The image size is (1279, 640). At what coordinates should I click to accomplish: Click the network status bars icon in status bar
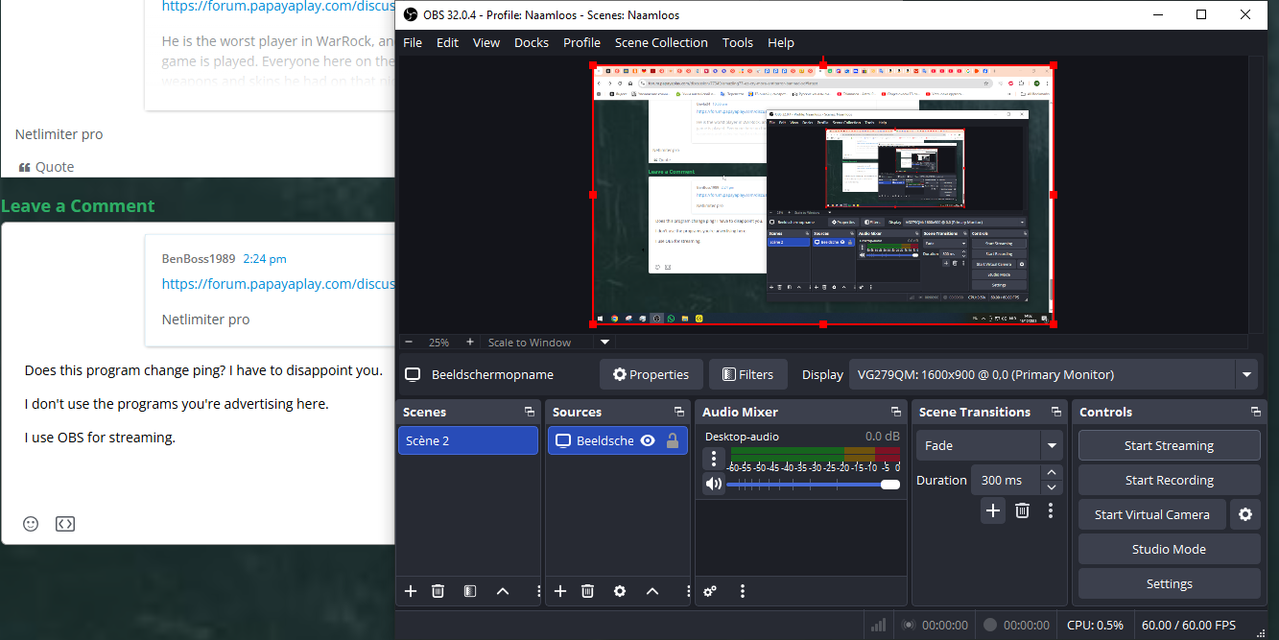[x=878, y=625]
